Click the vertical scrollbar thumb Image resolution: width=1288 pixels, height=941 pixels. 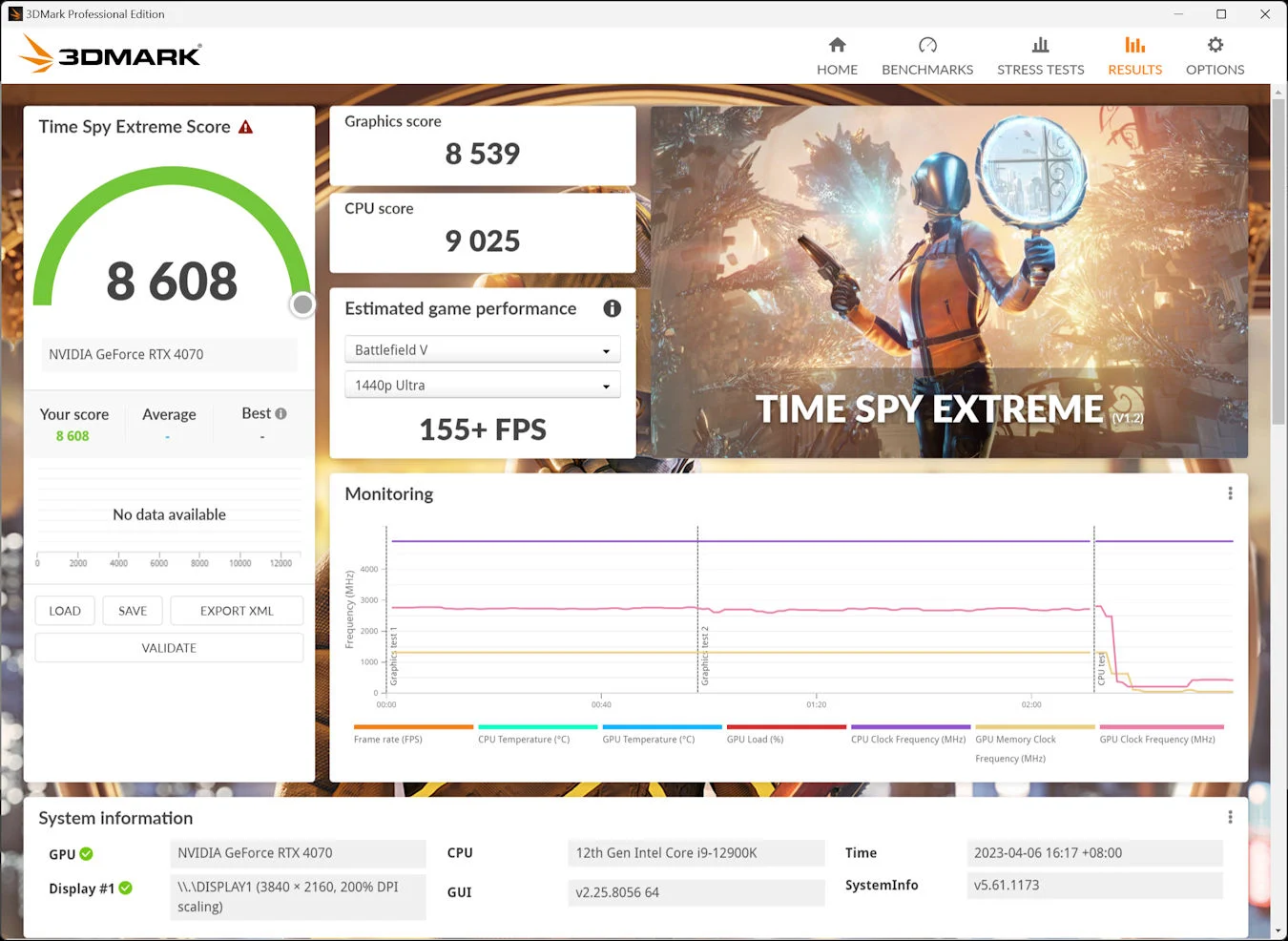[1278, 261]
